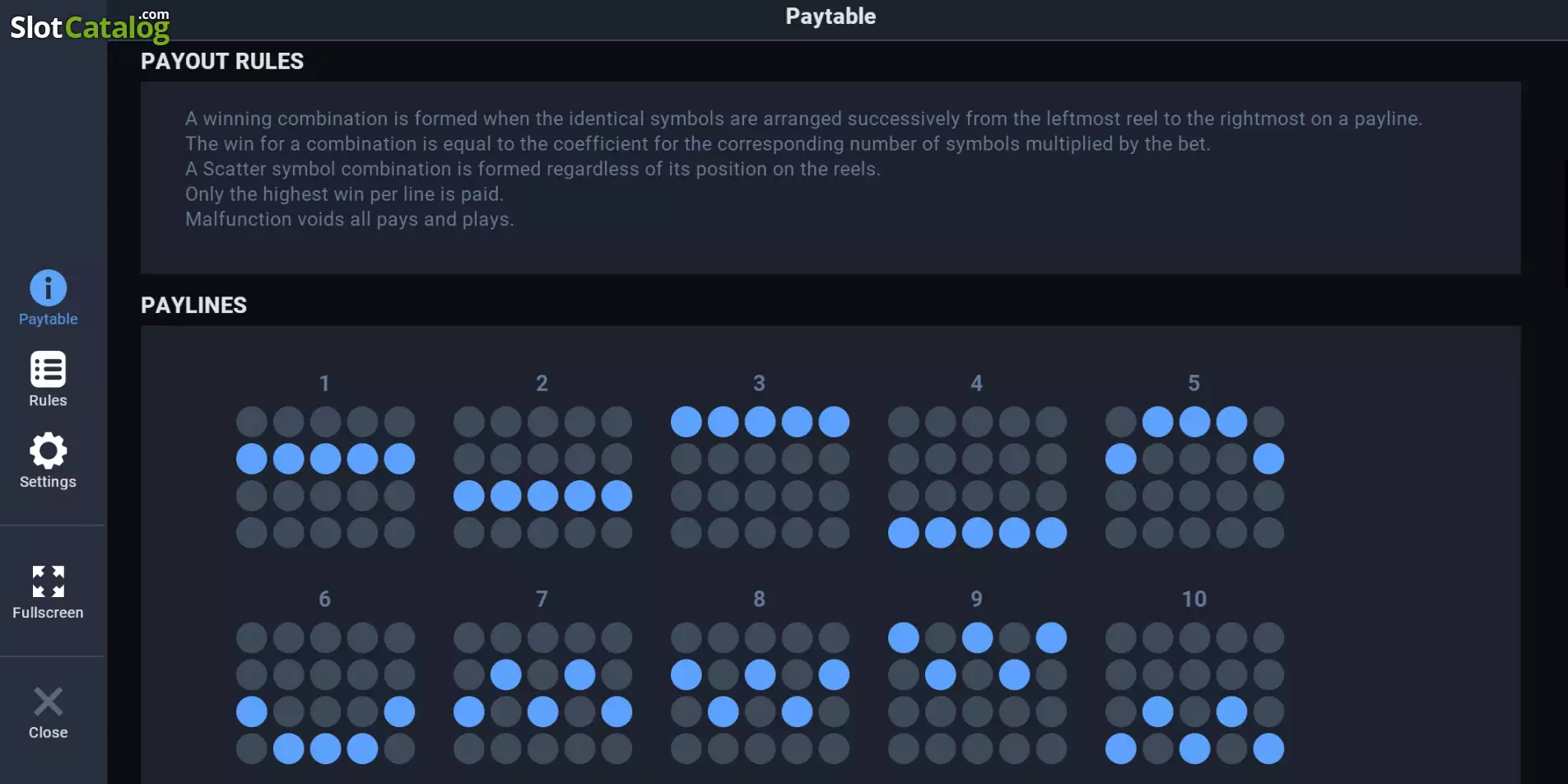Click the SlotCatalog.com logo

click(90, 26)
